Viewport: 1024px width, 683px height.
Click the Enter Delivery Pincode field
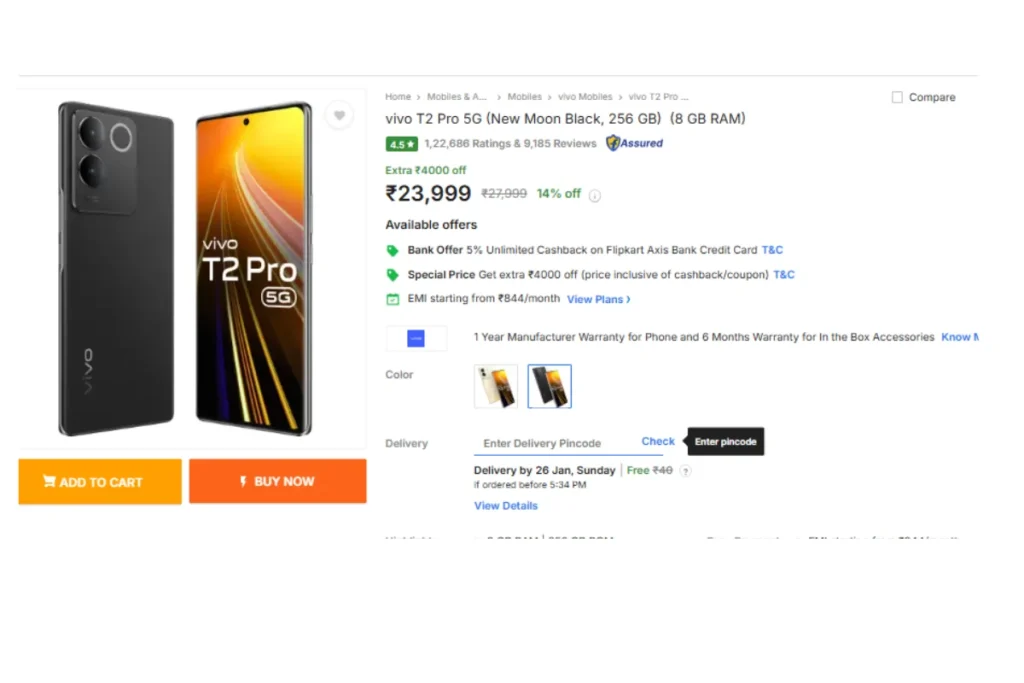554,443
